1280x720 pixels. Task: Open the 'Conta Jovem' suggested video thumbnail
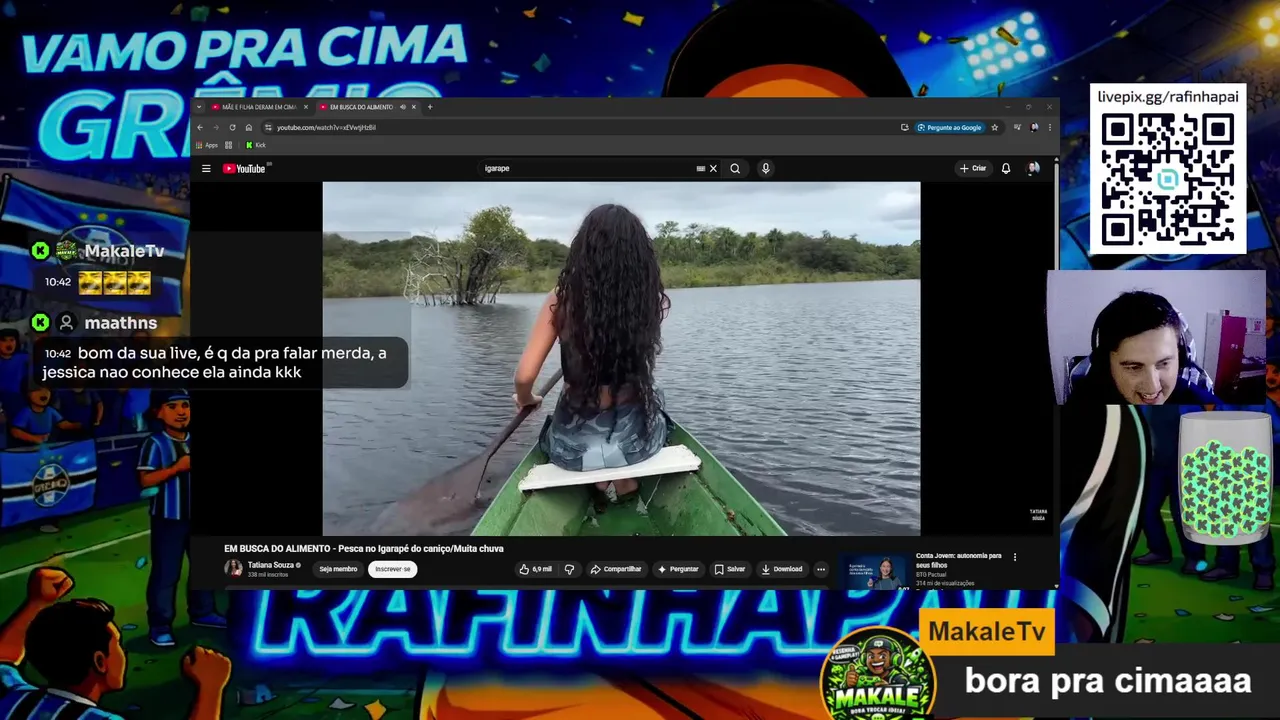875,573
